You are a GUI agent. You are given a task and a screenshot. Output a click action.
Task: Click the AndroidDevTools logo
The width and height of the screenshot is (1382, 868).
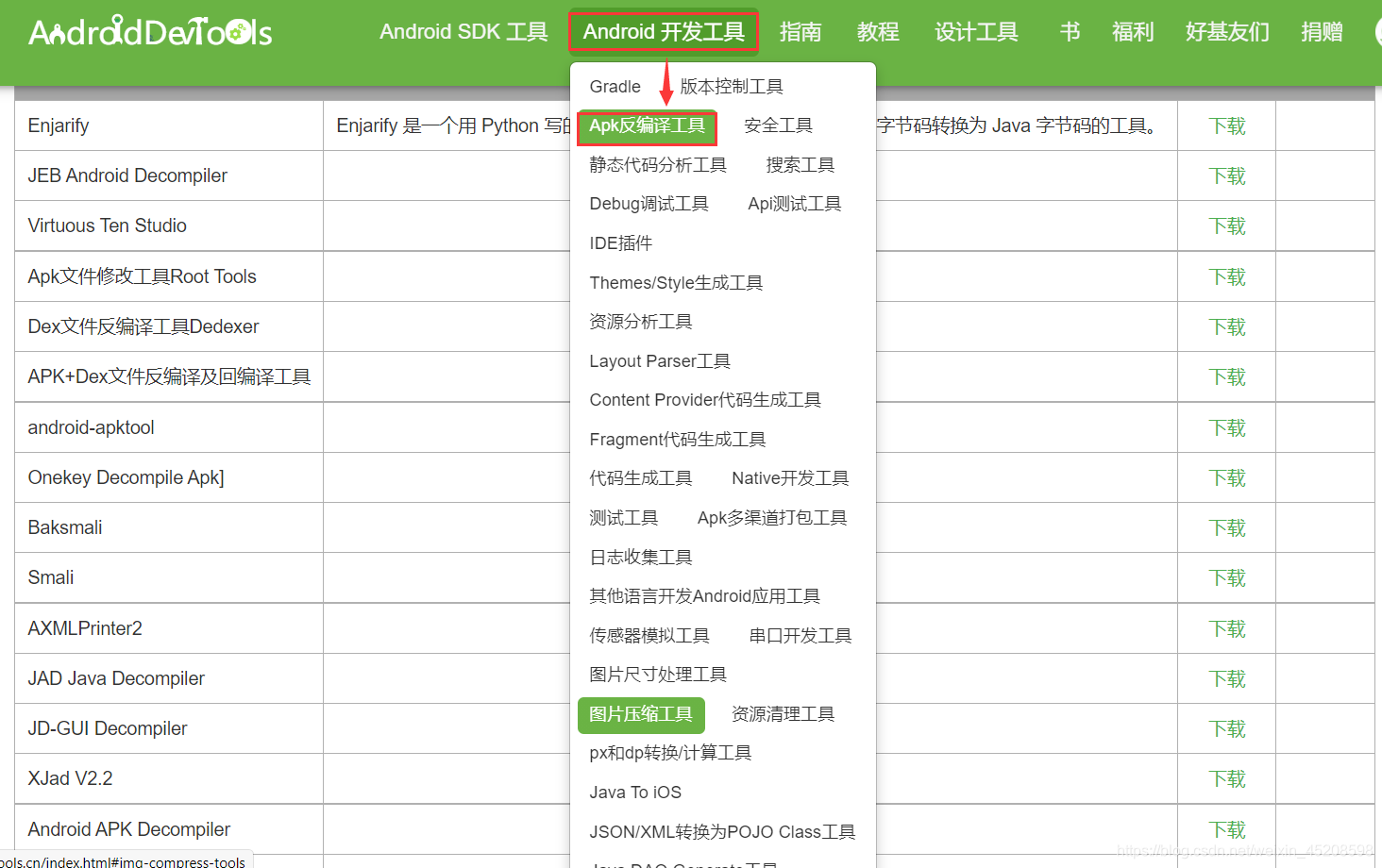click(x=150, y=32)
